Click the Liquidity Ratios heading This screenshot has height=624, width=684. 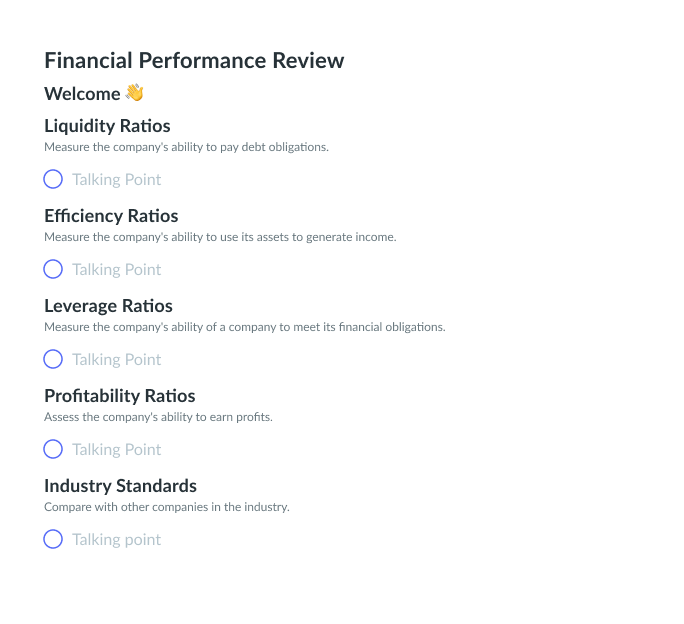[107, 126]
